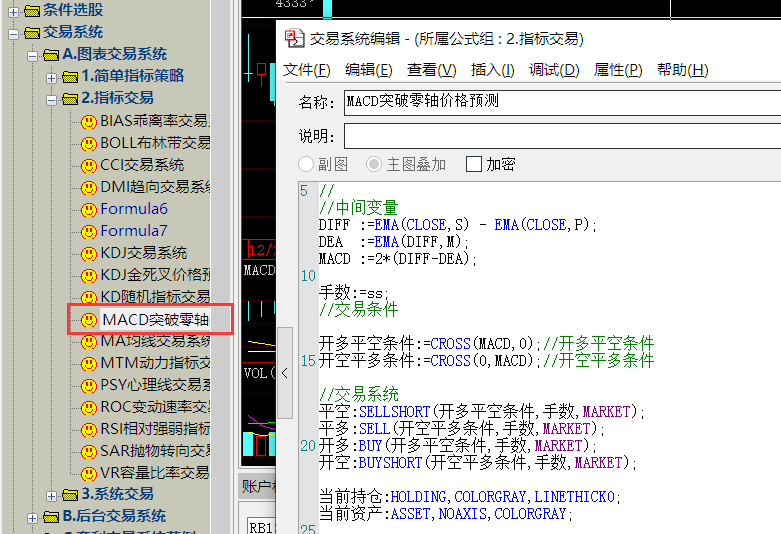Click the 条件选股 folder icon

coord(32,10)
